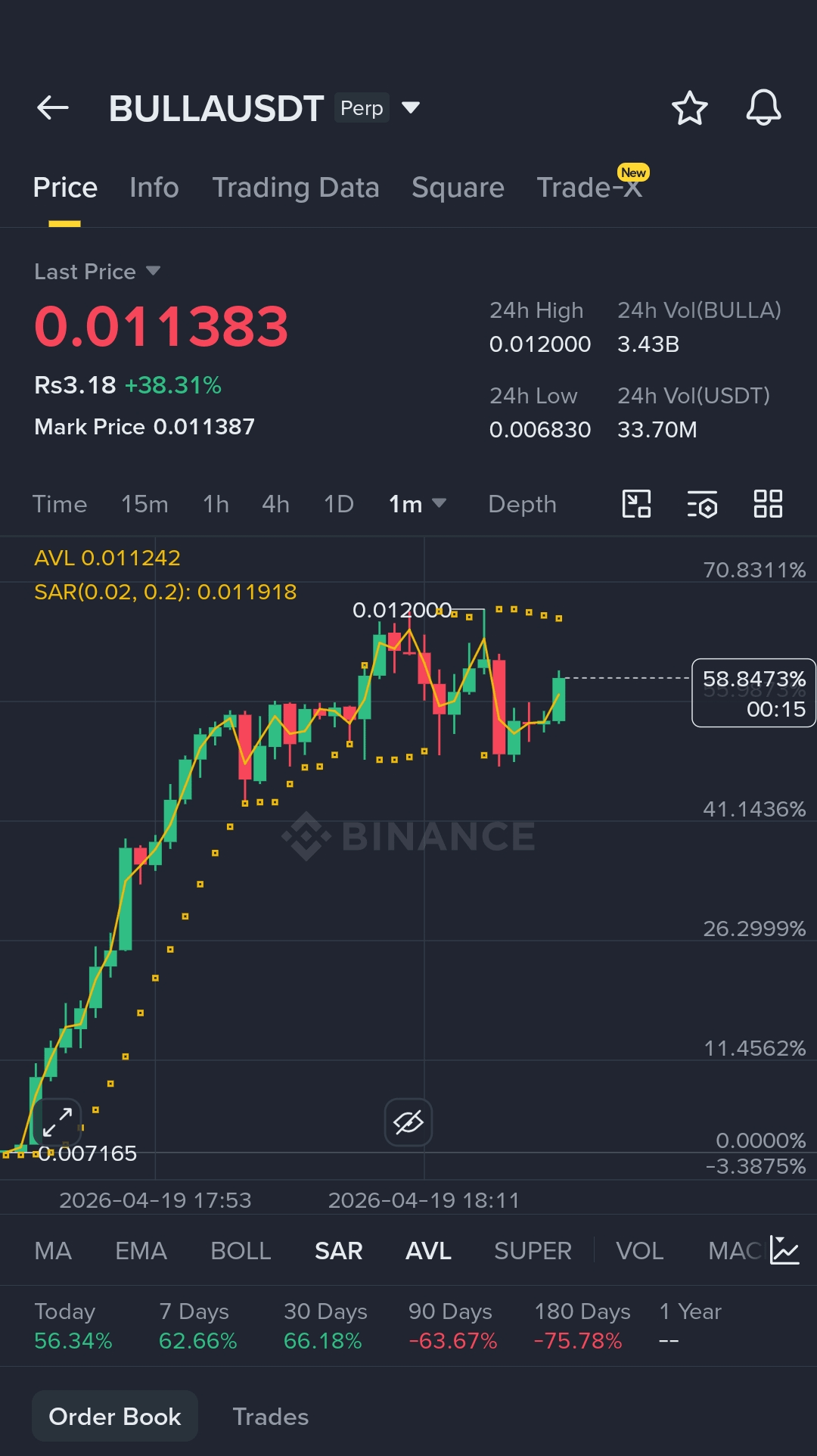Open the Trading Data tab
The image size is (817, 1456).
click(x=296, y=188)
